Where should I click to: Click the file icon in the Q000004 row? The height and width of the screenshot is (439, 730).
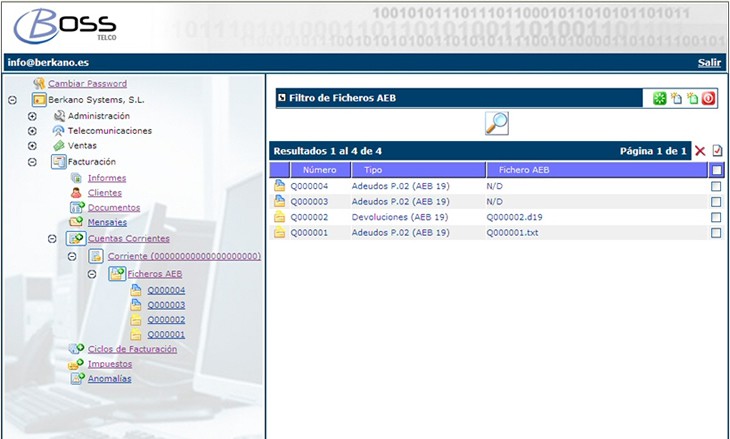pos(280,186)
